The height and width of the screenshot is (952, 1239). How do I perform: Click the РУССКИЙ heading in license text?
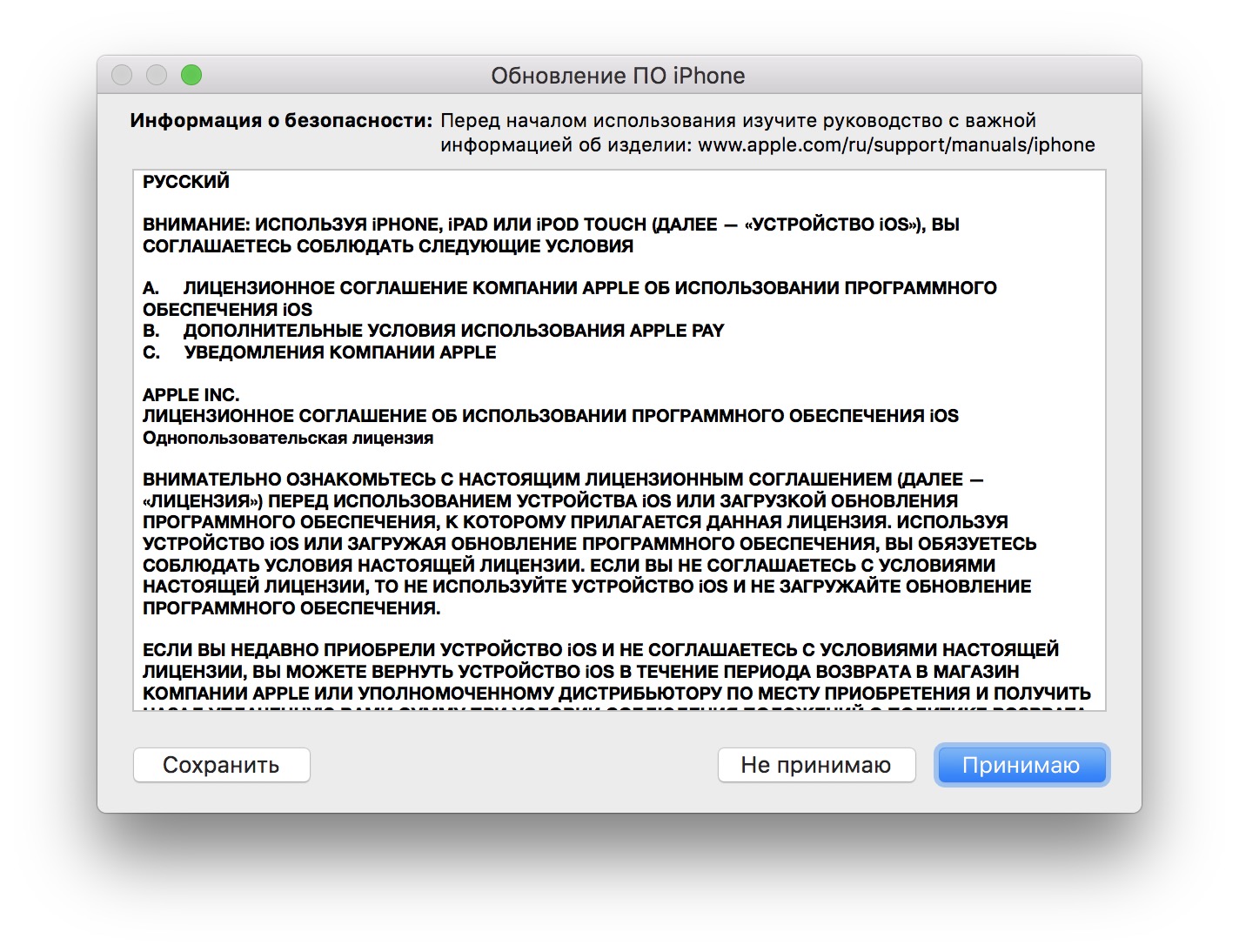(x=186, y=182)
